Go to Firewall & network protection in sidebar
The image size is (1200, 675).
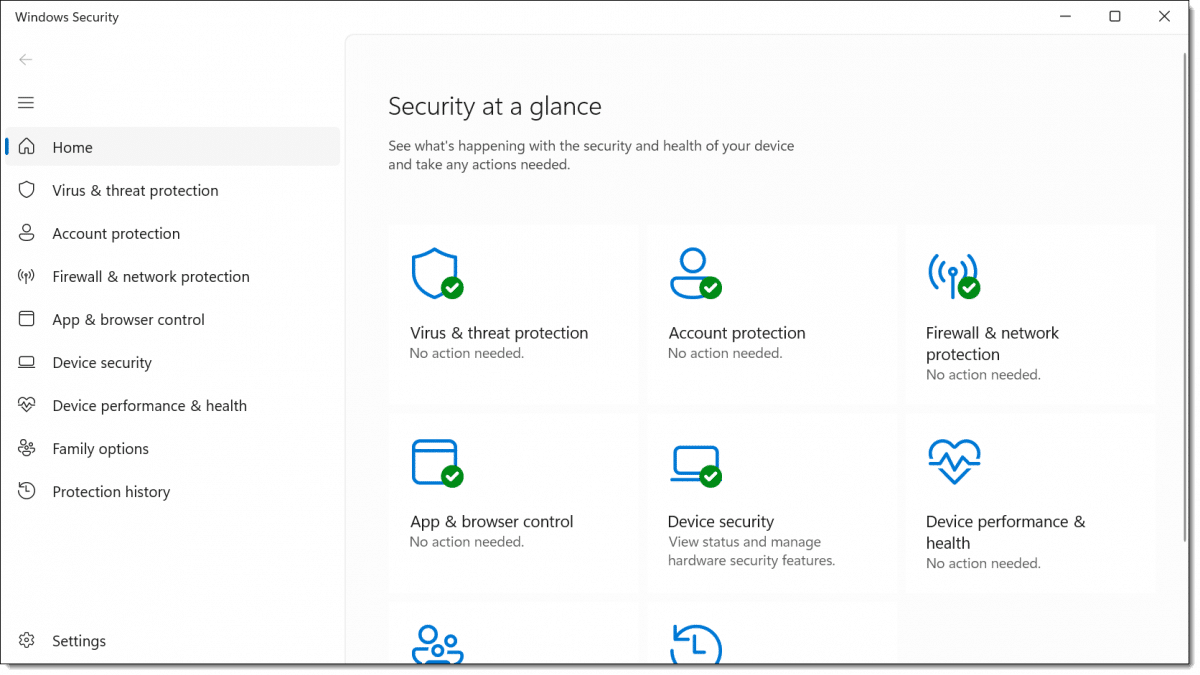172,276
